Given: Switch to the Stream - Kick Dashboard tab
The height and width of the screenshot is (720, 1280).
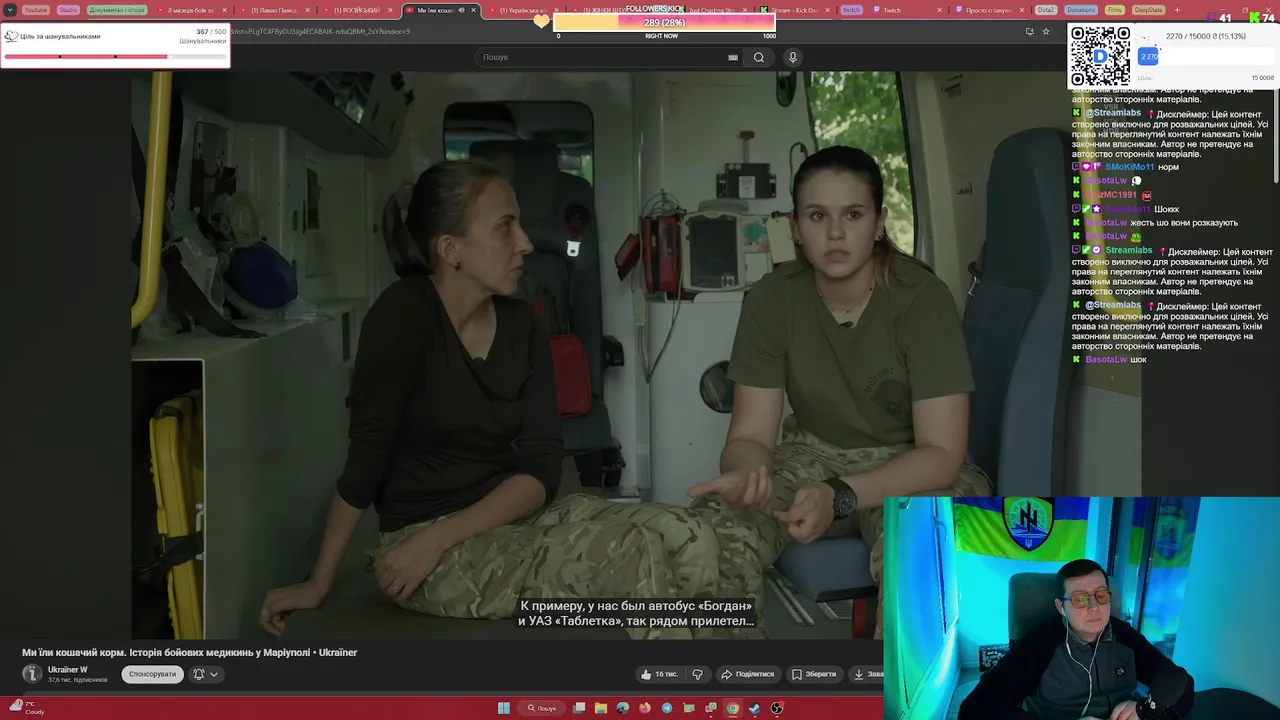Looking at the screenshot, I should point(795,10).
